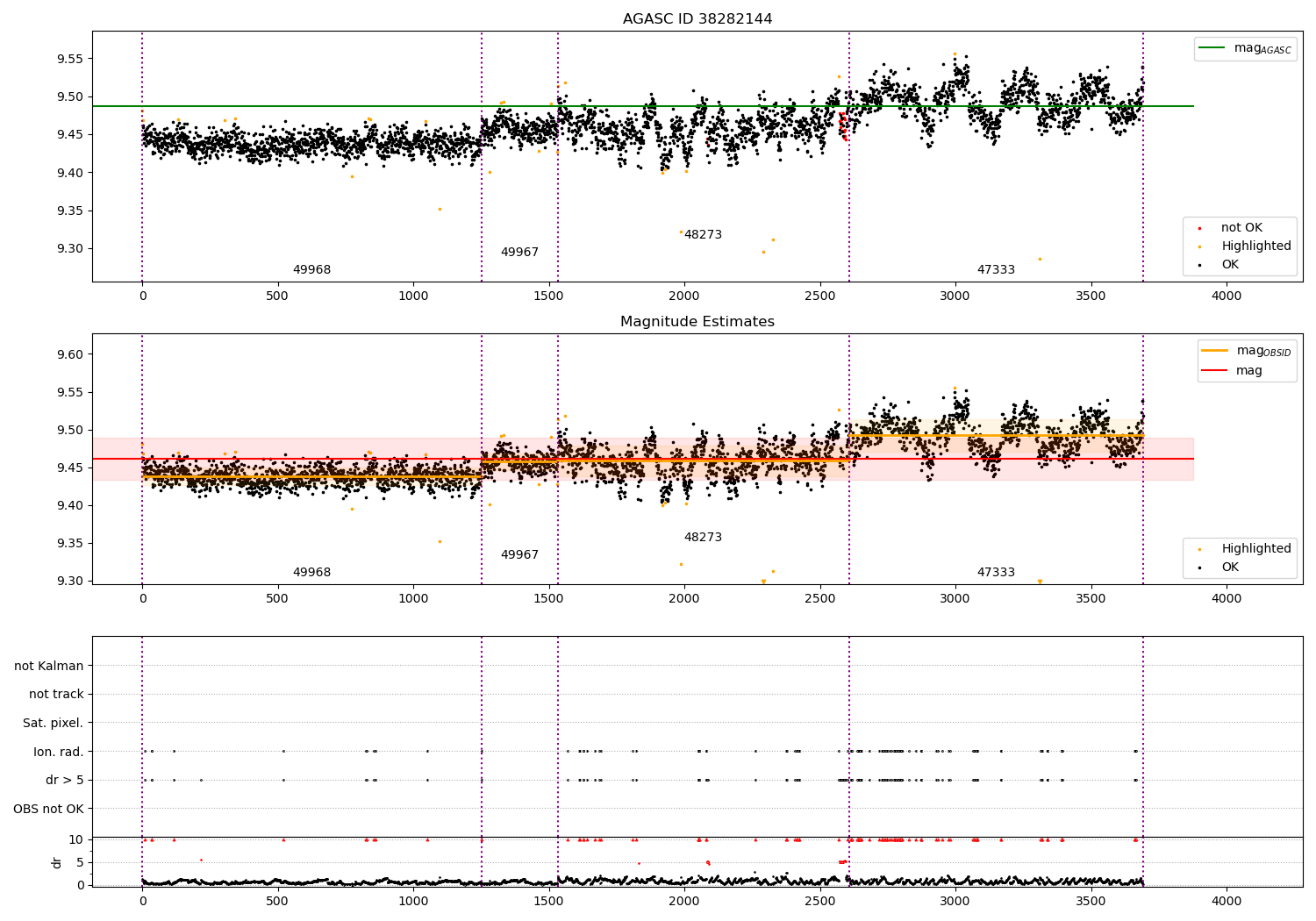Image resolution: width=1316 pixels, height=921 pixels.
Task: Click the red 'mag' legend entry
Action: (1234, 371)
